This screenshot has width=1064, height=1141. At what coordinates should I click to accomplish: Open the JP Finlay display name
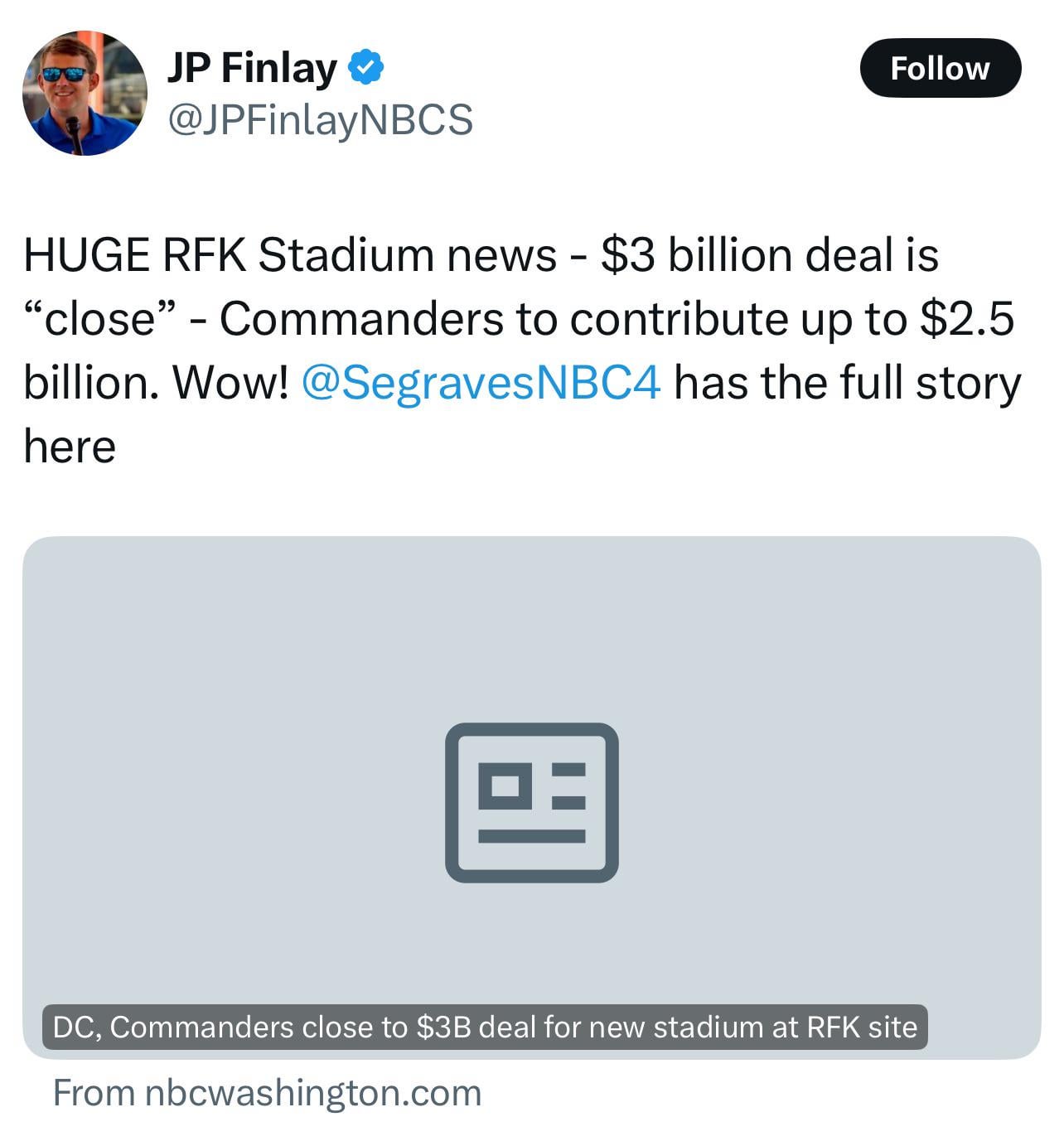coord(252,67)
